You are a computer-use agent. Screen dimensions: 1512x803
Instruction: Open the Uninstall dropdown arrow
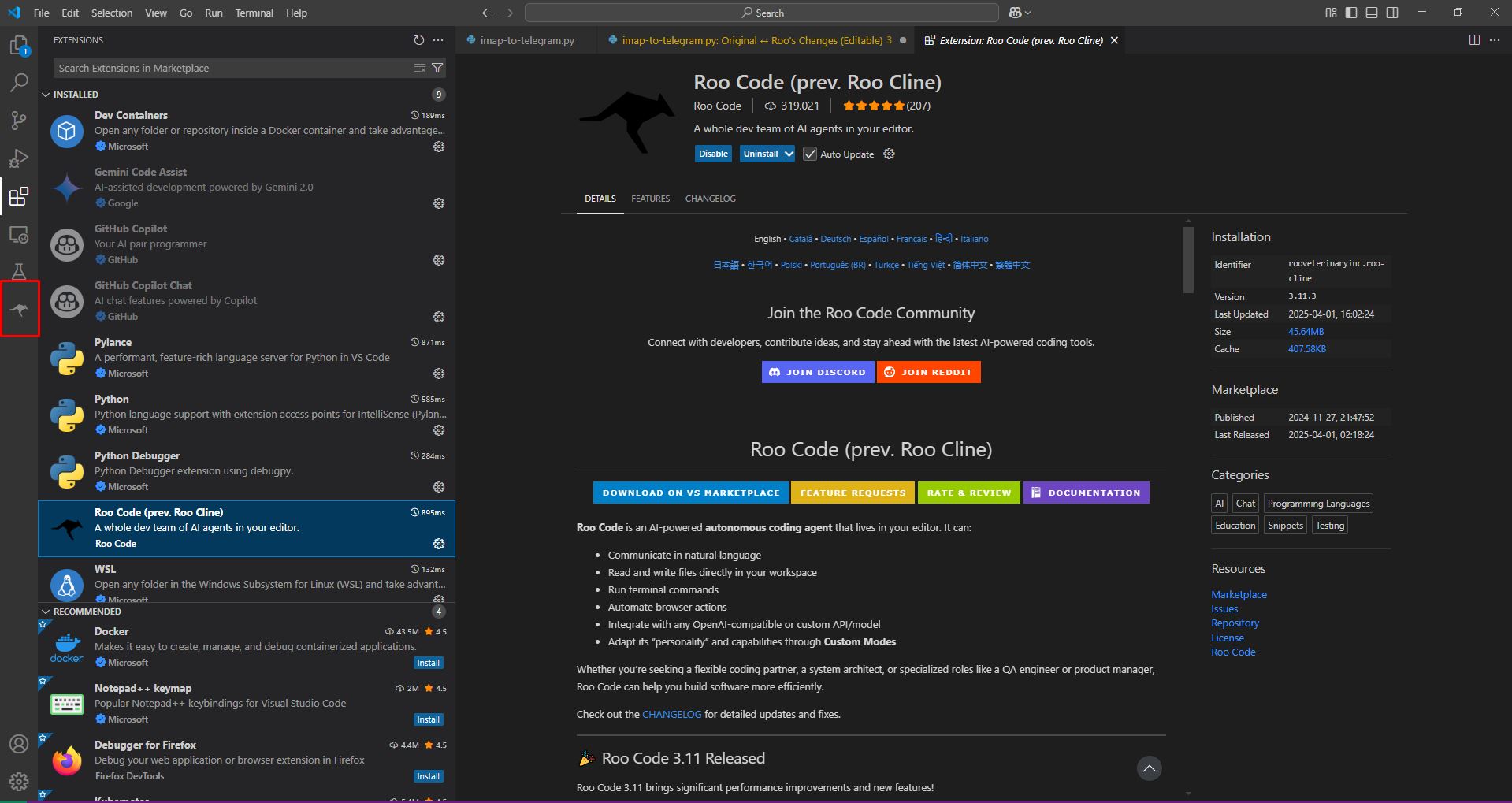(789, 154)
